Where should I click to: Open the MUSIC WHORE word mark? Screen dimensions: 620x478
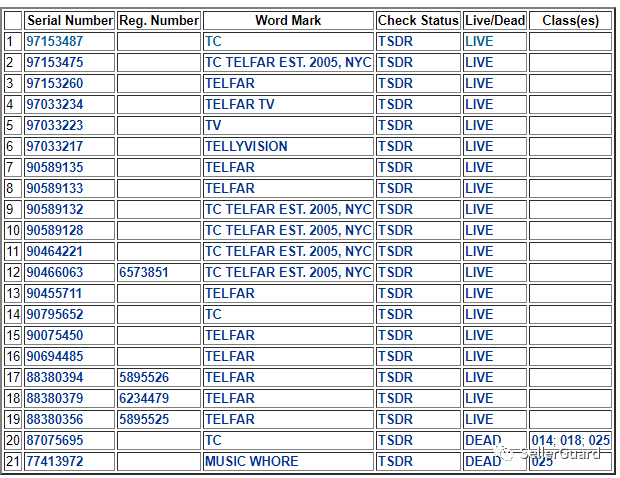click(x=251, y=461)
